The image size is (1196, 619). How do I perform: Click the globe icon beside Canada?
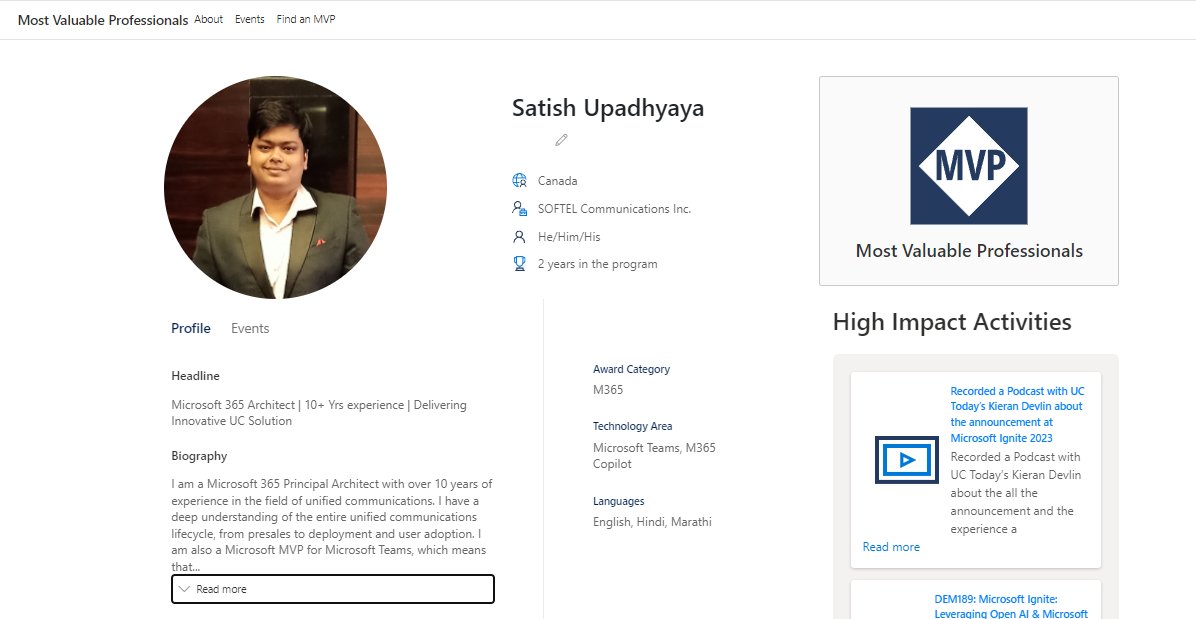(518, 180)
